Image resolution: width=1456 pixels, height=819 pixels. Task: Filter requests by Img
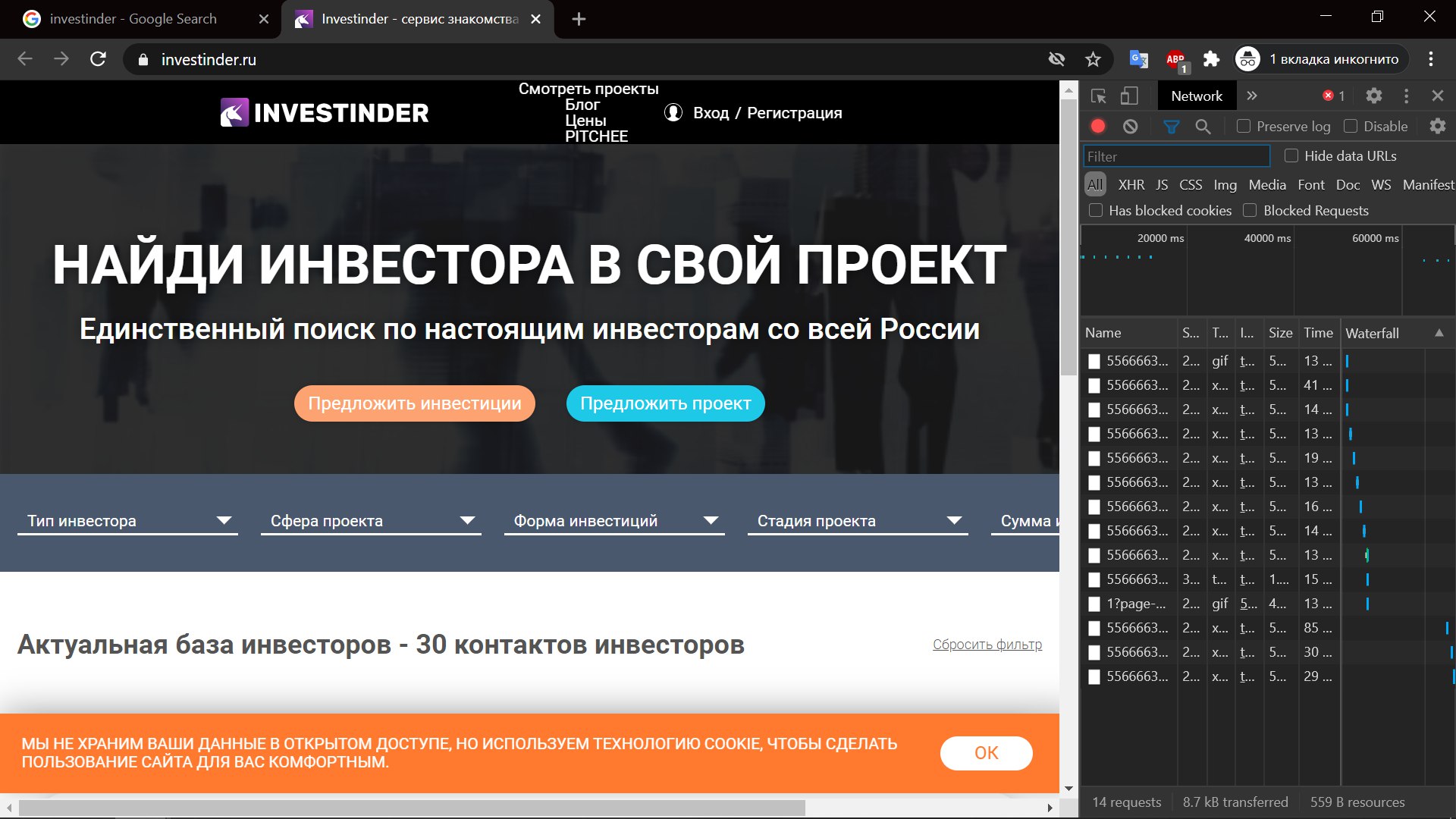(1225, 185)
